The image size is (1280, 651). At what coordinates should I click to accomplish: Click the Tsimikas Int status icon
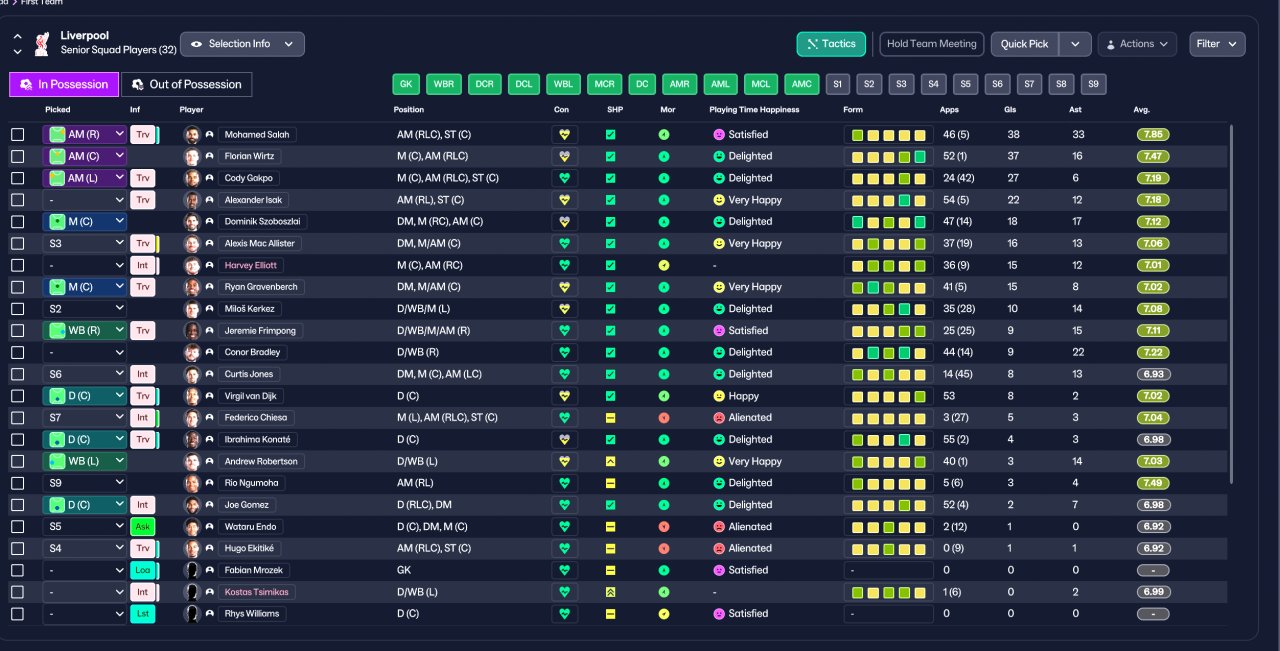[x=143, y=592]
